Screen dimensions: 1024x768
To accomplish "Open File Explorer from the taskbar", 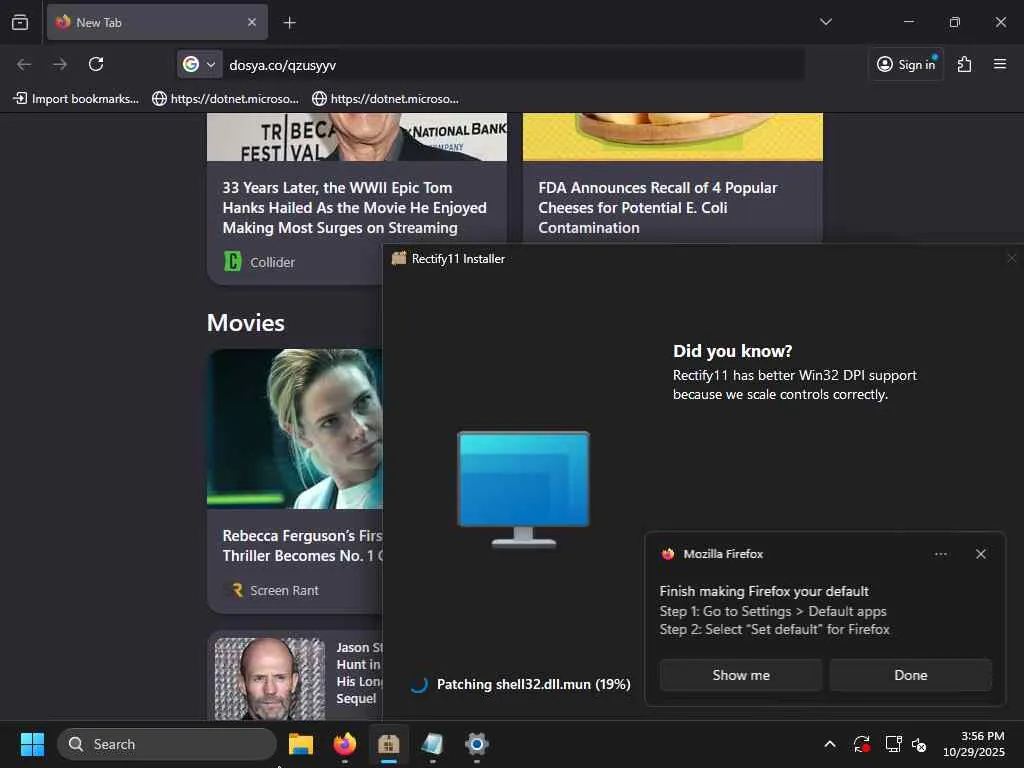I will [301, 744].
